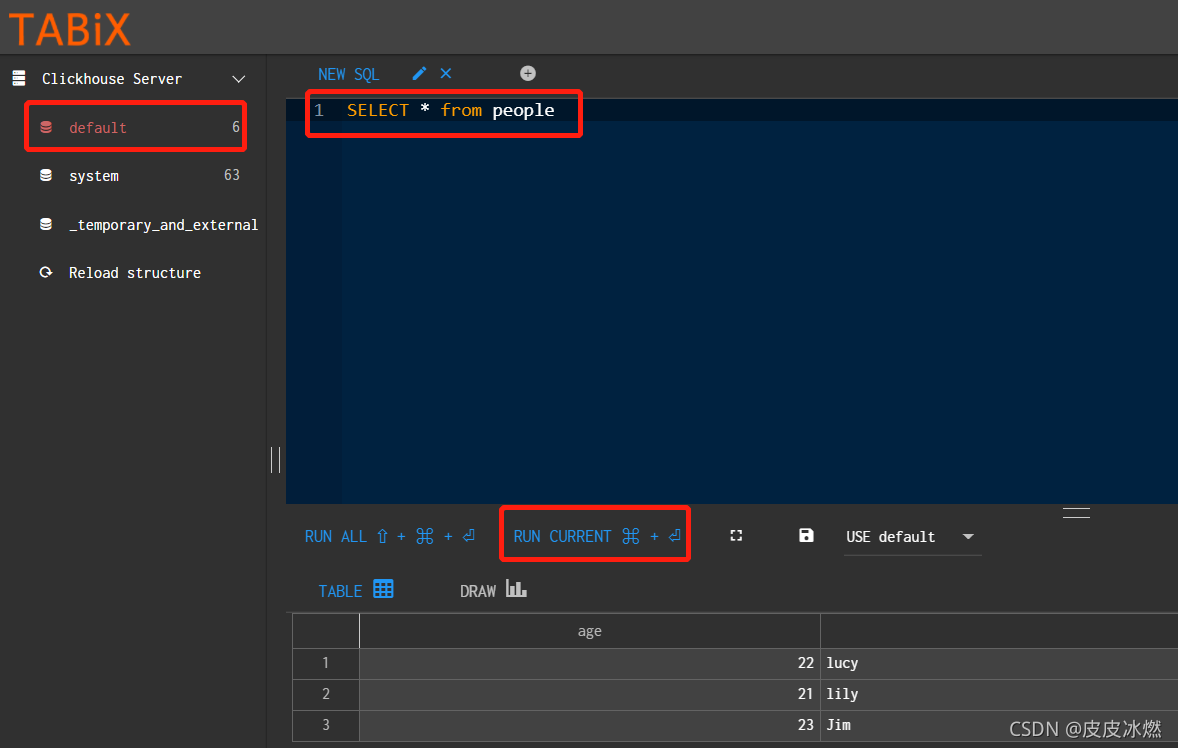Click the cell containing lucy

pyautogui.click(x=999, y=663)
